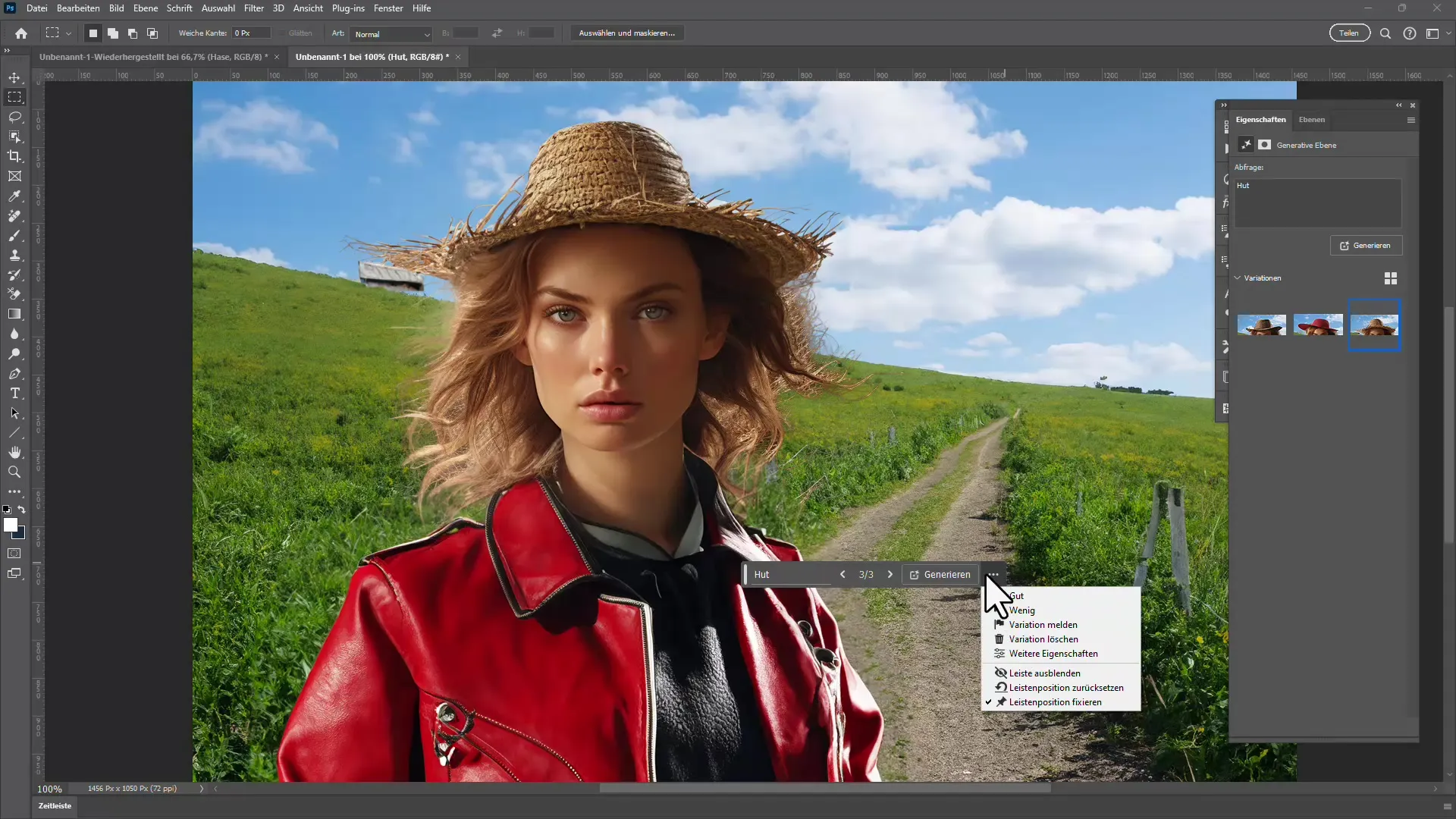Go to previous variation in taskbar
Screen dimensions: 1456x819
tap(843, 575)
